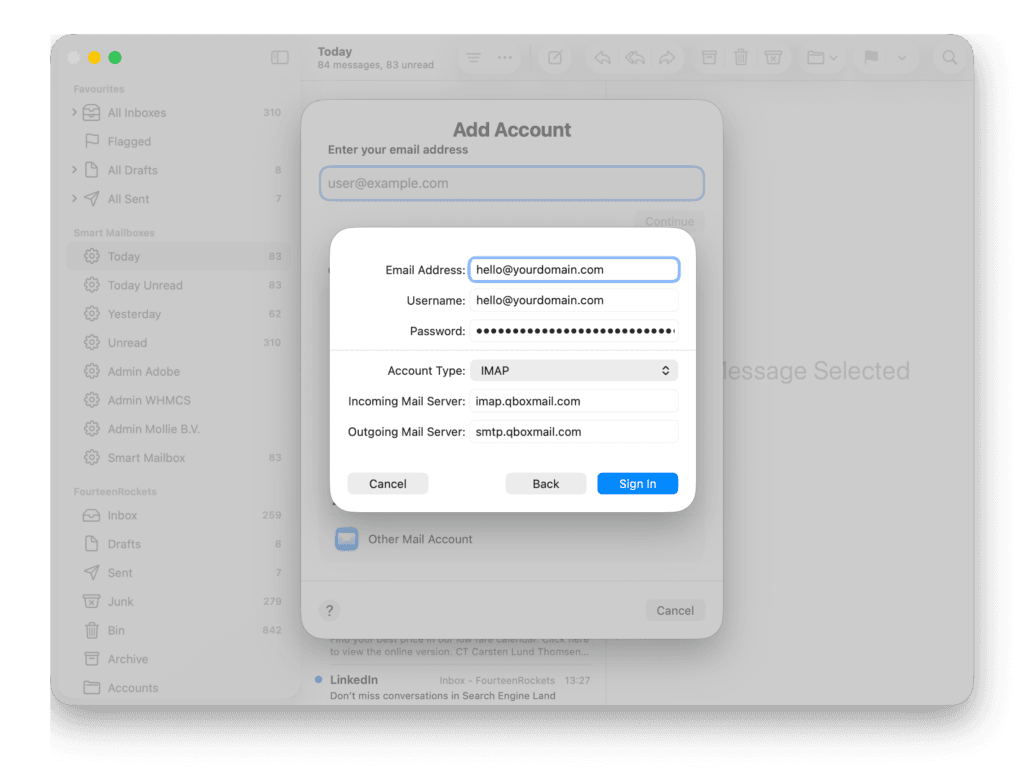Open the three-dots more options icon

coord(505,57)
